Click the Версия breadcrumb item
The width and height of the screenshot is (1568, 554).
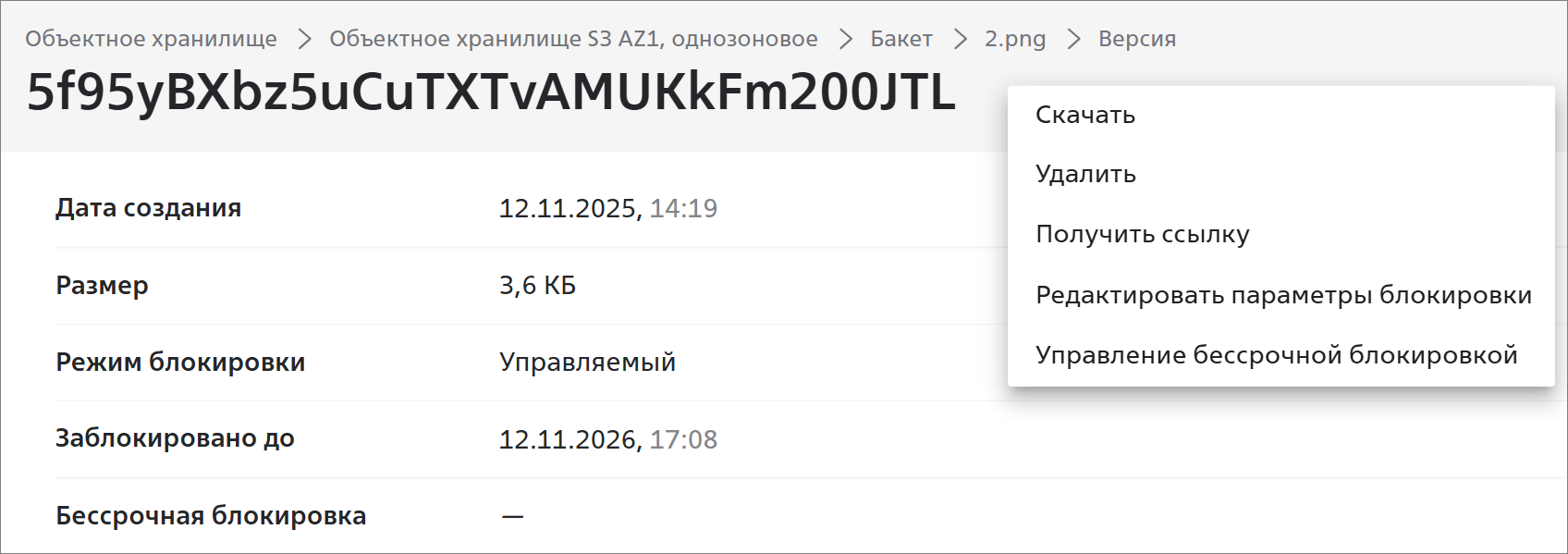[x=1136, y=39]
